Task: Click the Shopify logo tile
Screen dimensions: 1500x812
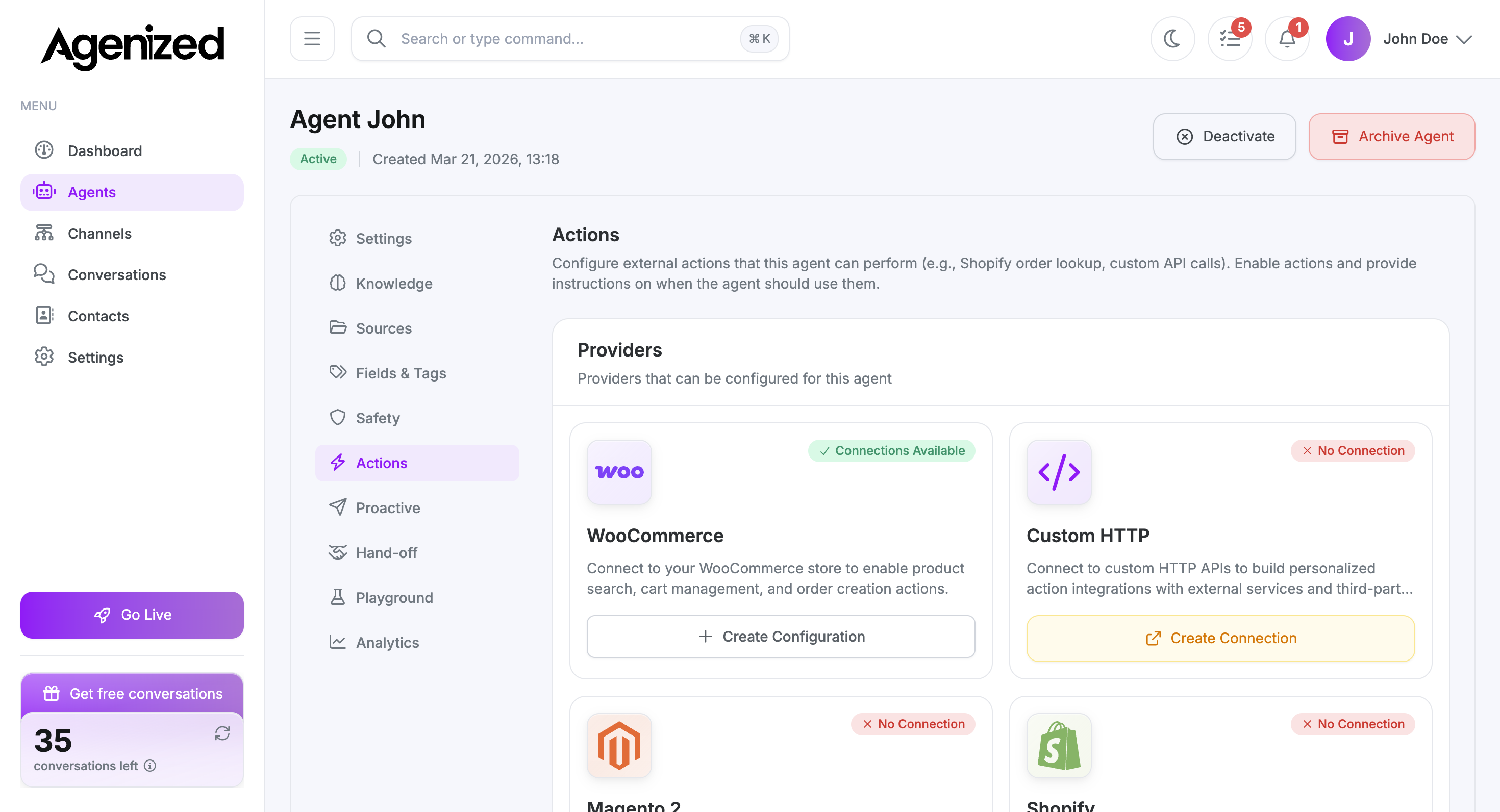Action: [x=1059, y=746]
